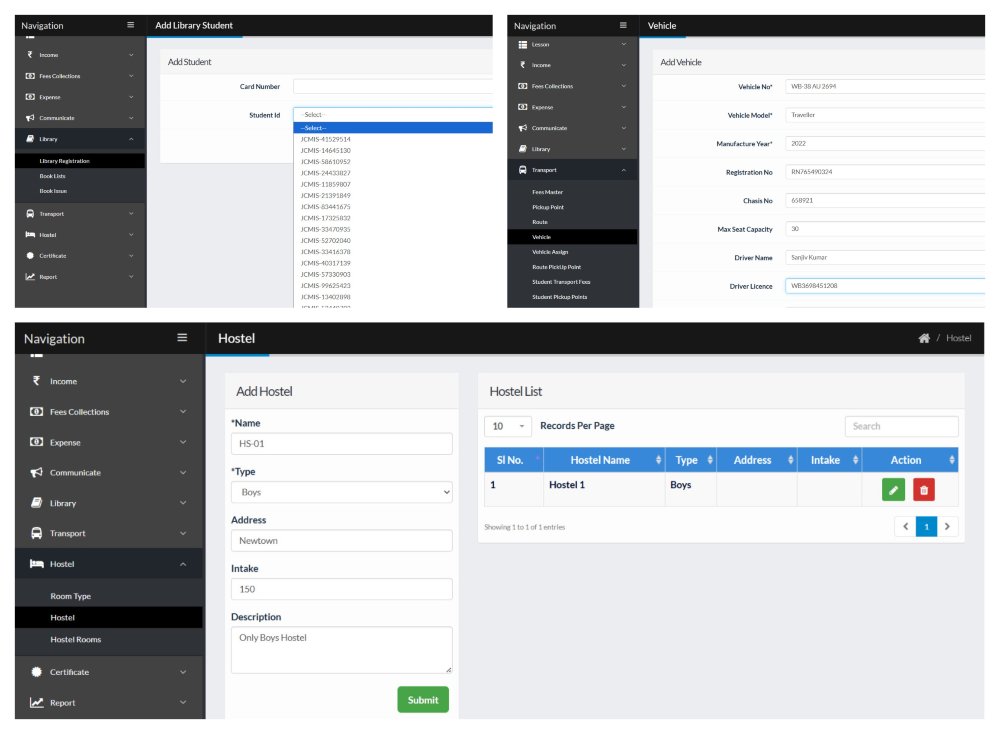Click the Hostel Name column sort arrows
Screen dimensions: 1000x734
658,460
